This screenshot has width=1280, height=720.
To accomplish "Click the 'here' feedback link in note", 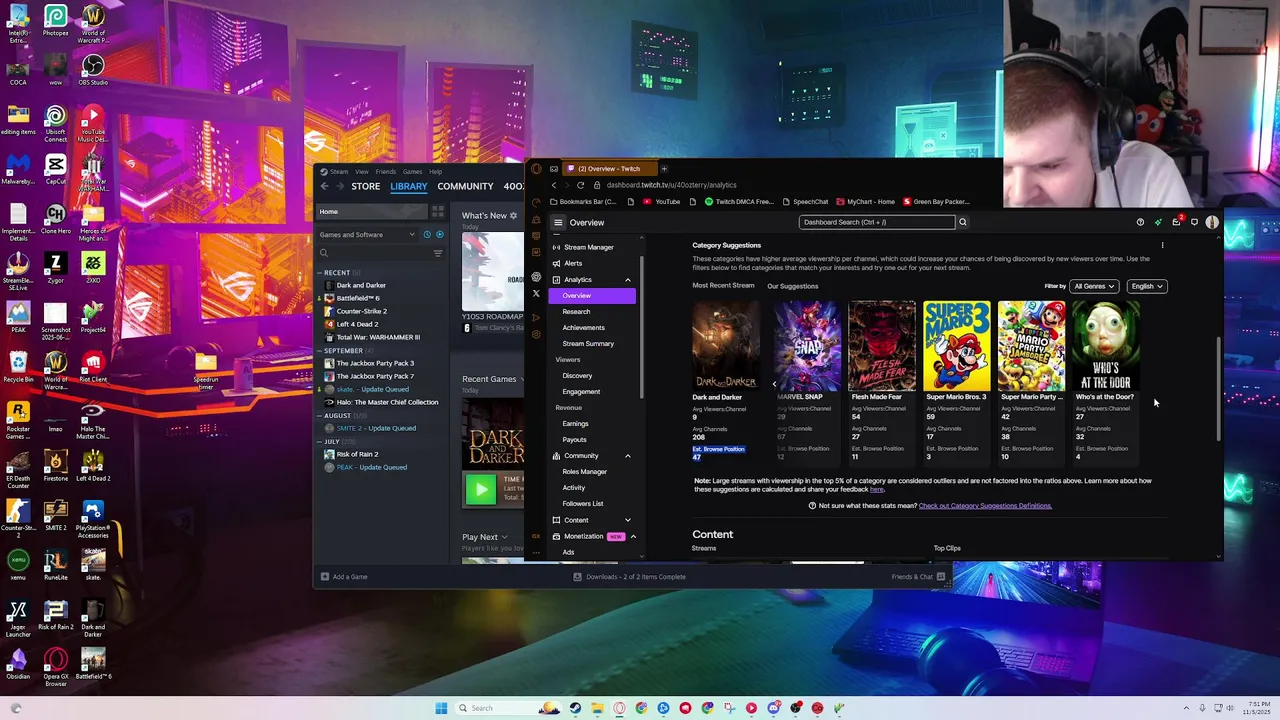I will point(876,490).
